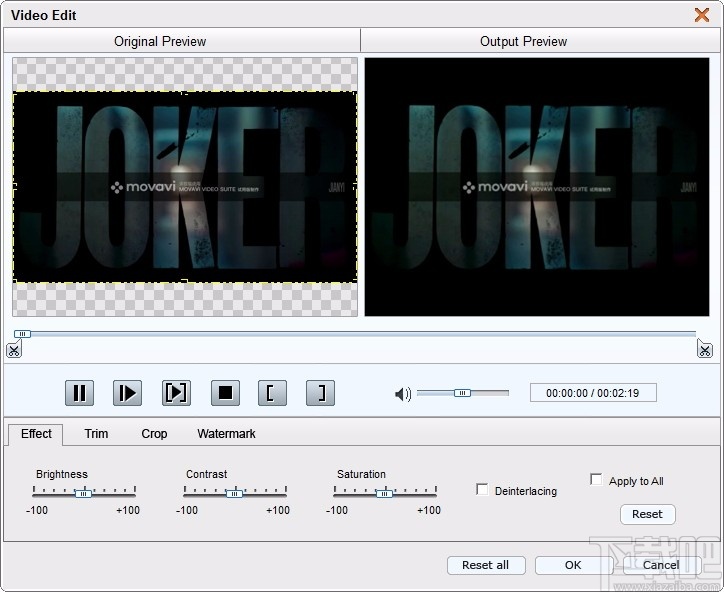
Task: Click the Pause playback button
Action: tap(79, 393)
